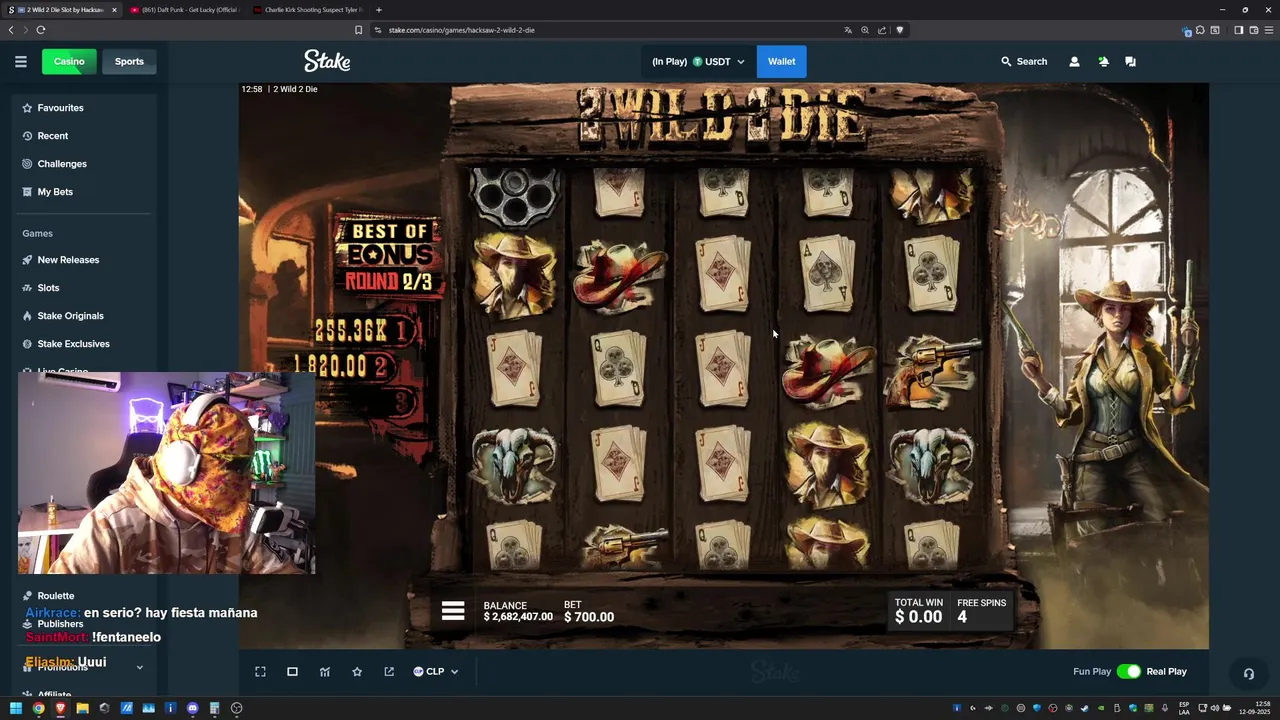Screen dimensions: 1280x720
Task: Open Challenges in the sidebar
Action: 85,163
